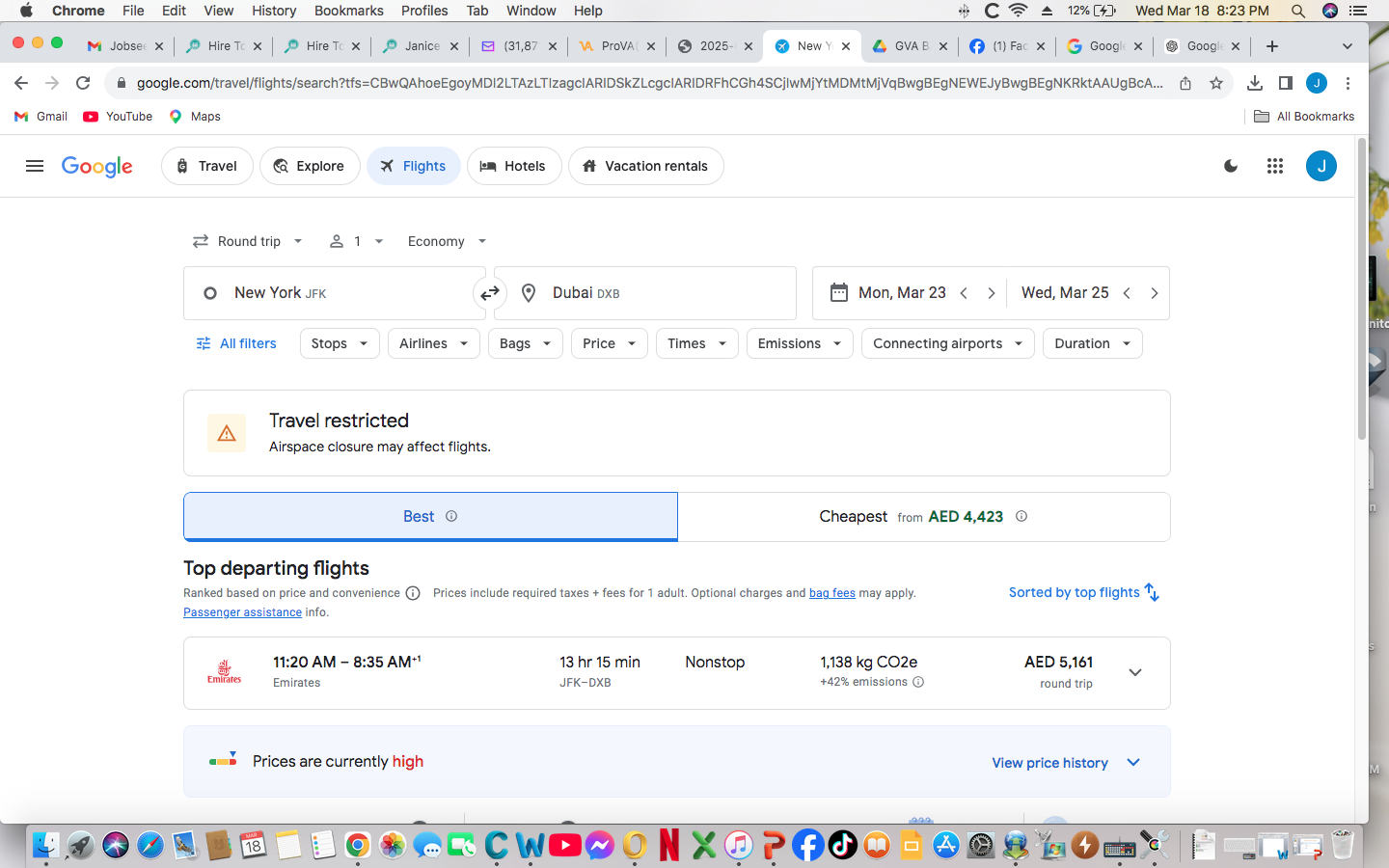Open the Profiles menu in menu bar
This screenshot has width=1389, height=868.
424,11
